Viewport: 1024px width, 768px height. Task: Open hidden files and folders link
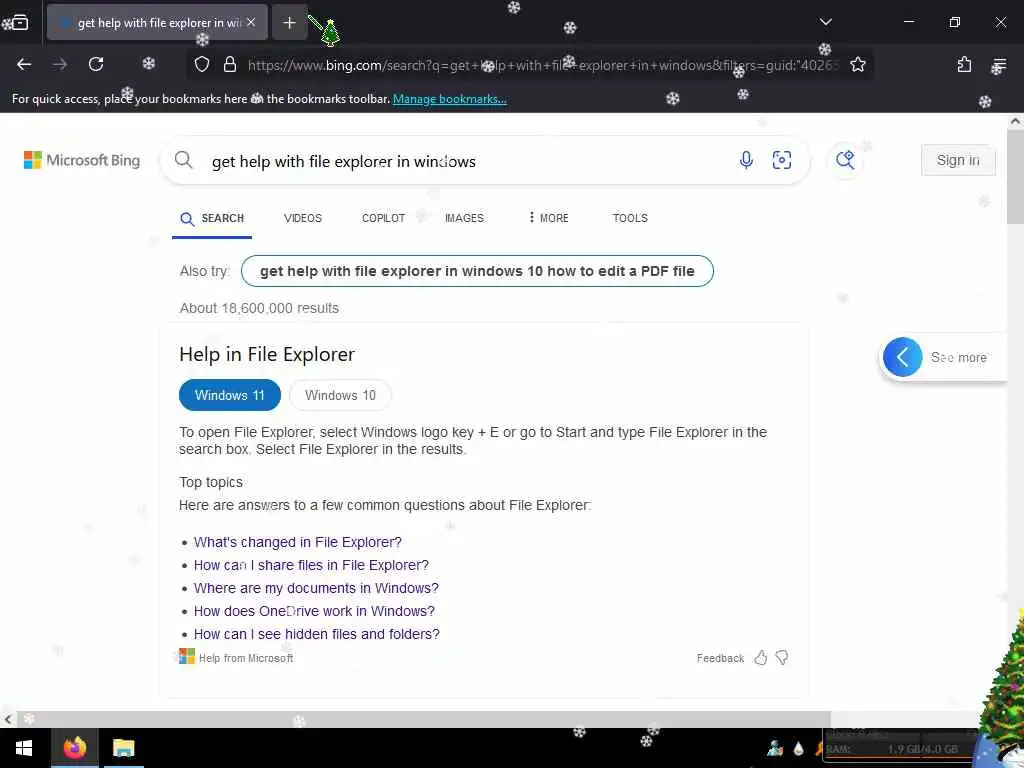(x=317, y=634)
